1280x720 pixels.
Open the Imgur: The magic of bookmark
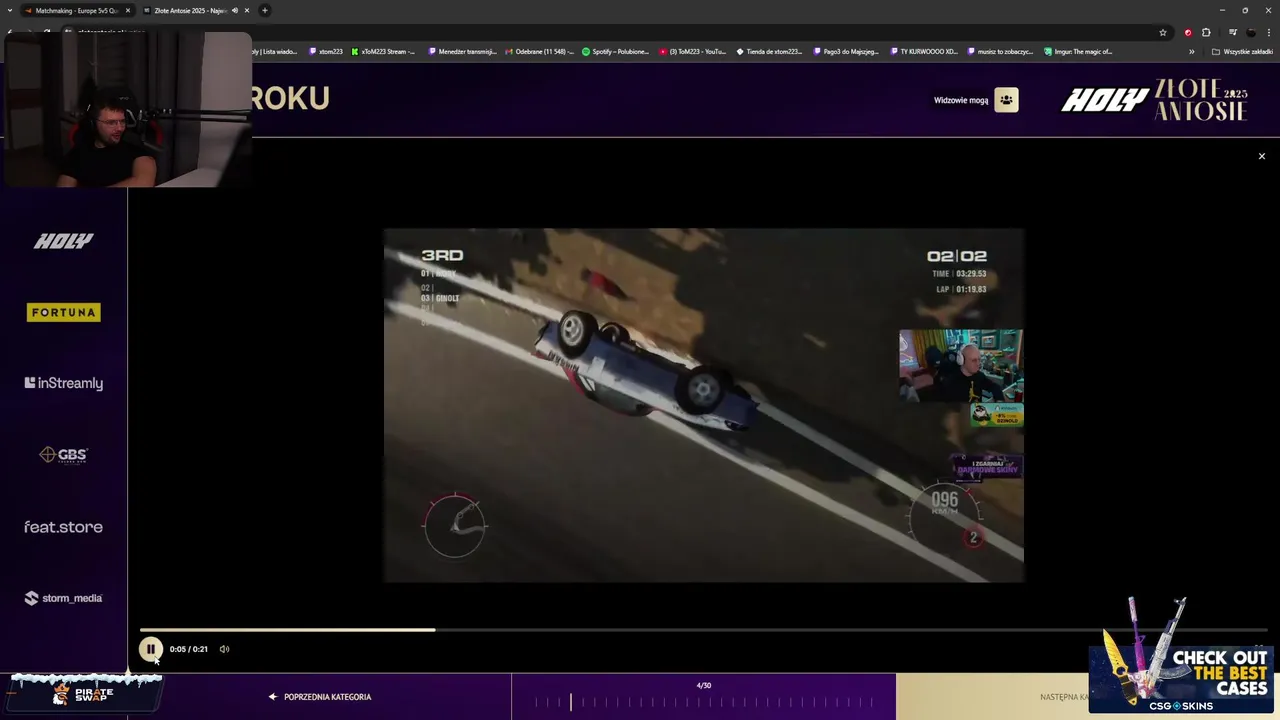[x=1078, y=51]
